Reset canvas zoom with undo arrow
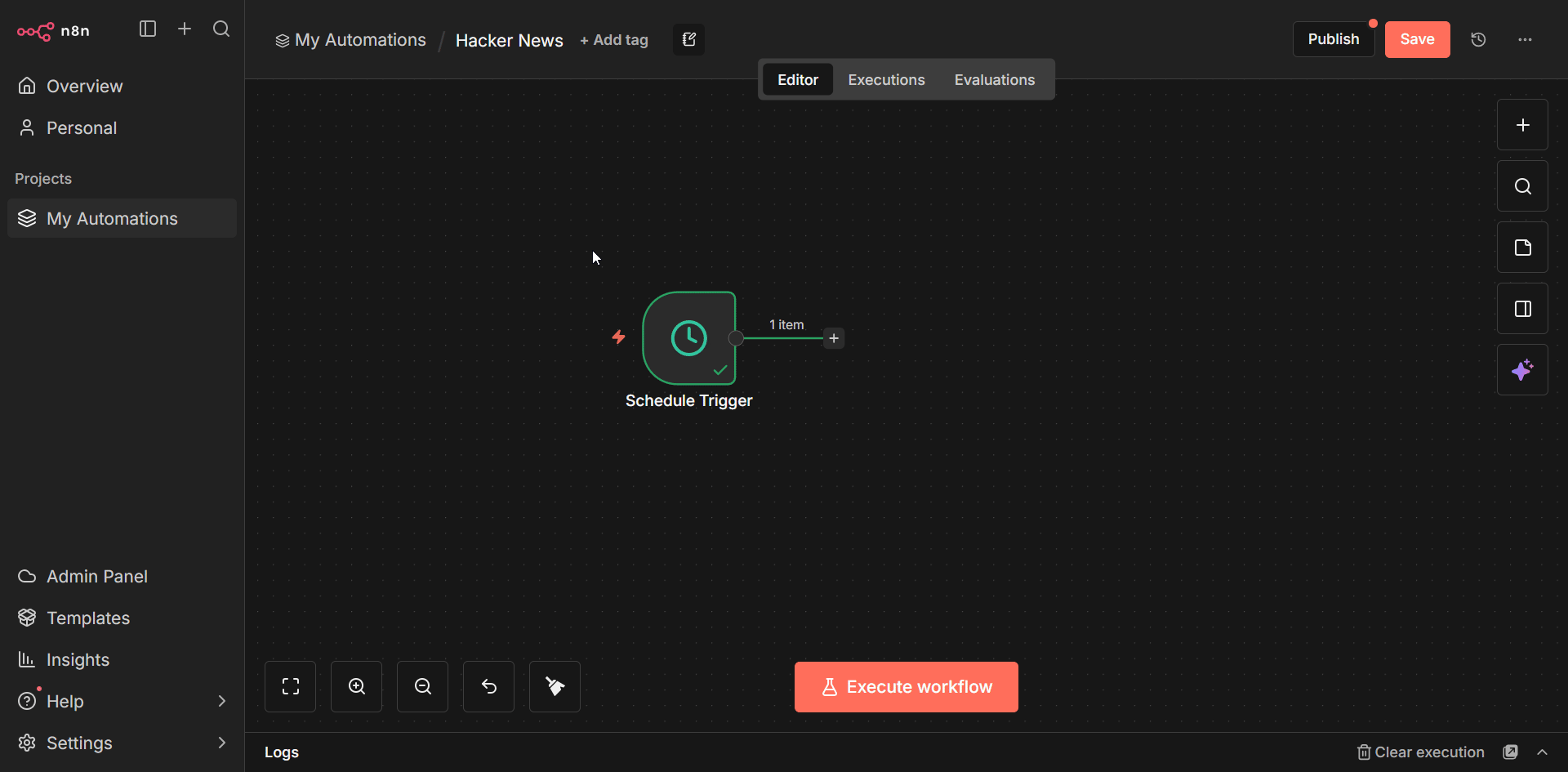This screenshot has width=1568, height=772. tap(488, 686)
